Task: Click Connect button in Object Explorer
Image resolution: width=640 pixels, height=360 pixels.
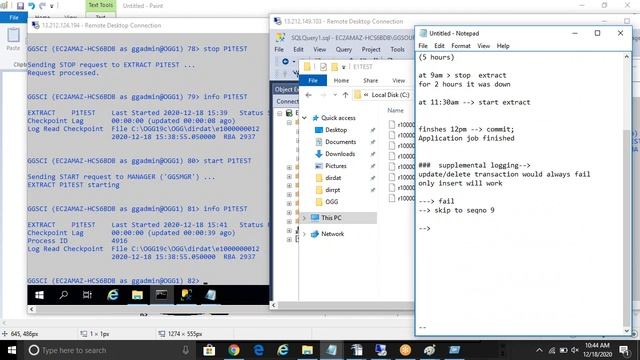Action: (287, 101)
